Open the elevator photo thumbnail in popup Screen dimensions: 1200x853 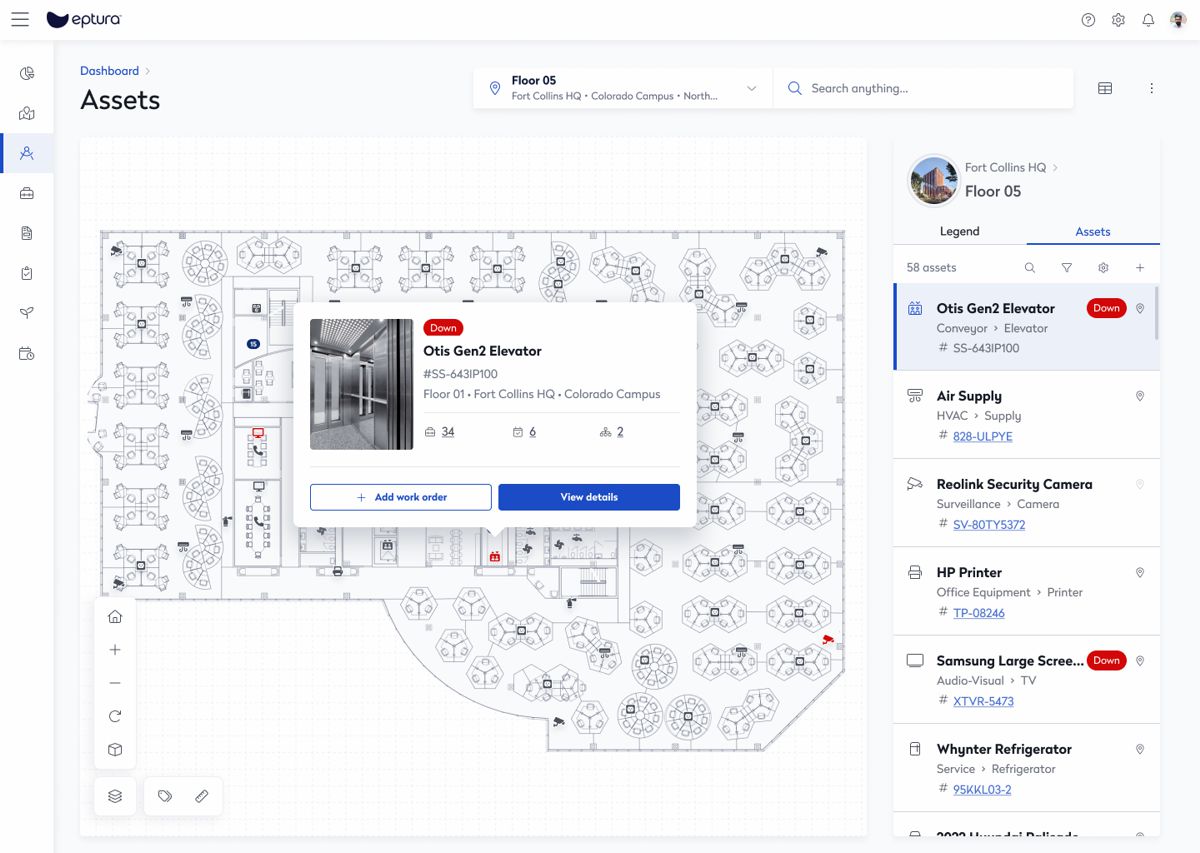click(362, 384)
